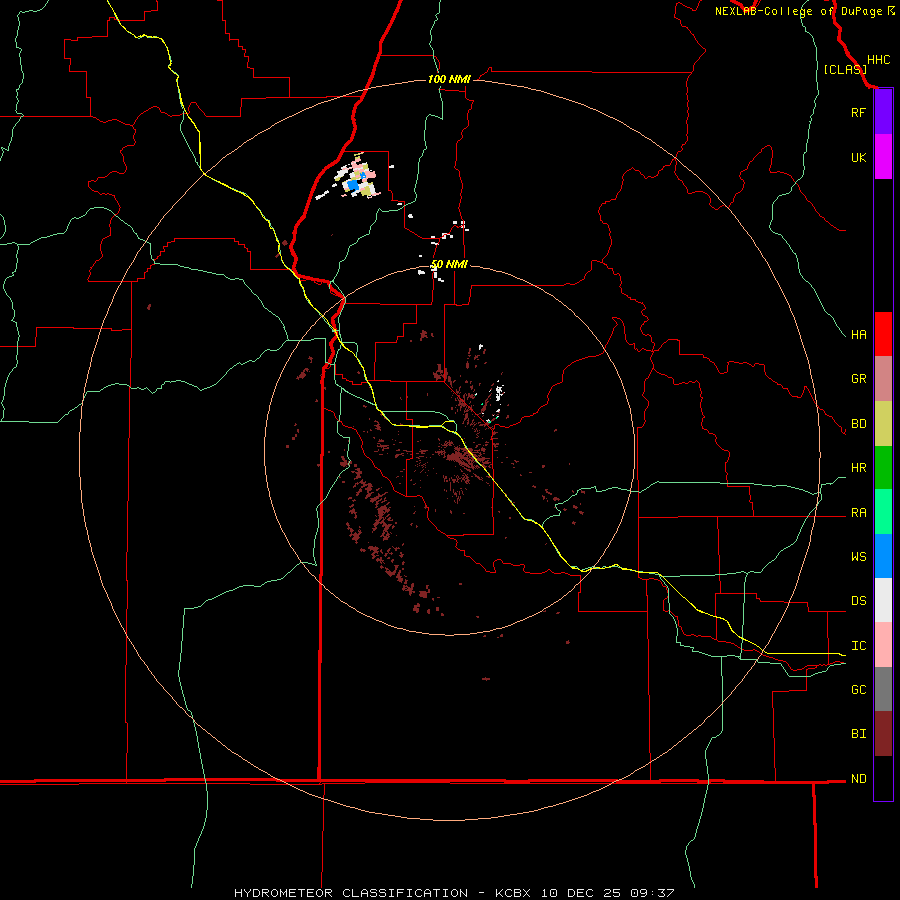Image resolution: width=900 pixels, height=900 pixels.
Task: Select the light pink IC swatch
Action: (883, 645)
